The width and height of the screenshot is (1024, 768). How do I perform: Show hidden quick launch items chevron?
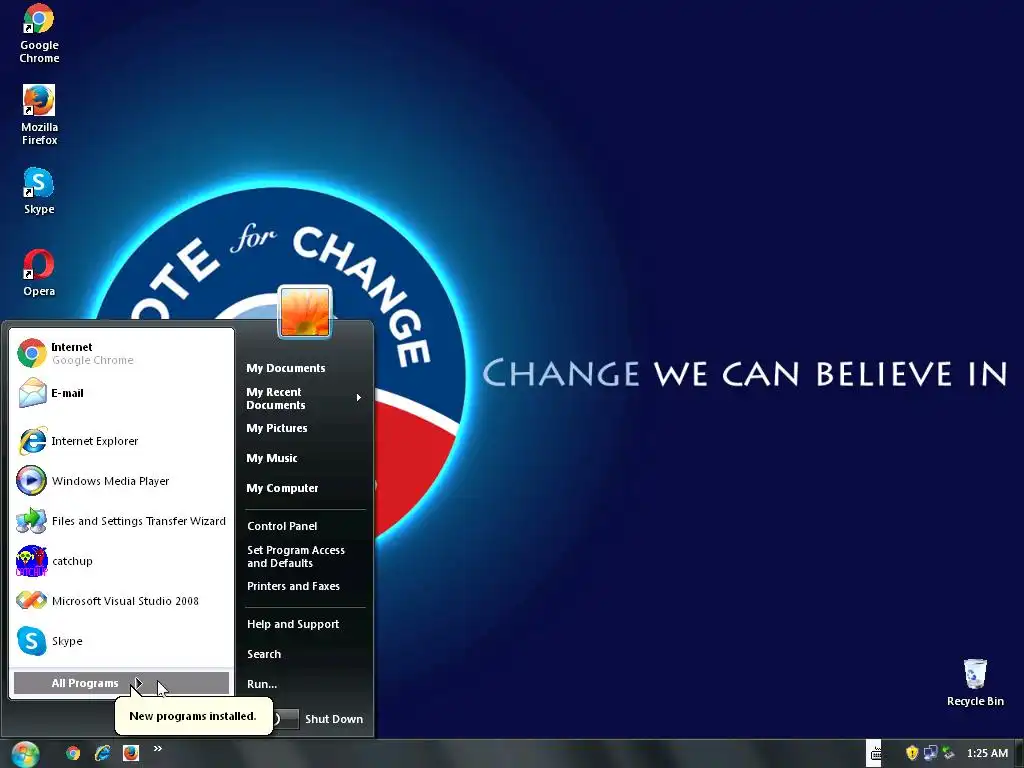tap(157, 748)
